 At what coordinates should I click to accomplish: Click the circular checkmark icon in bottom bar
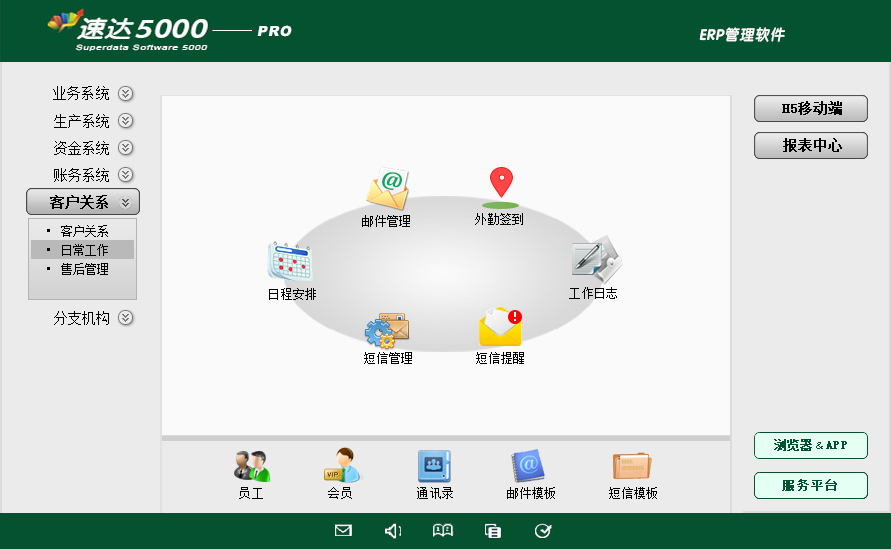543,531
